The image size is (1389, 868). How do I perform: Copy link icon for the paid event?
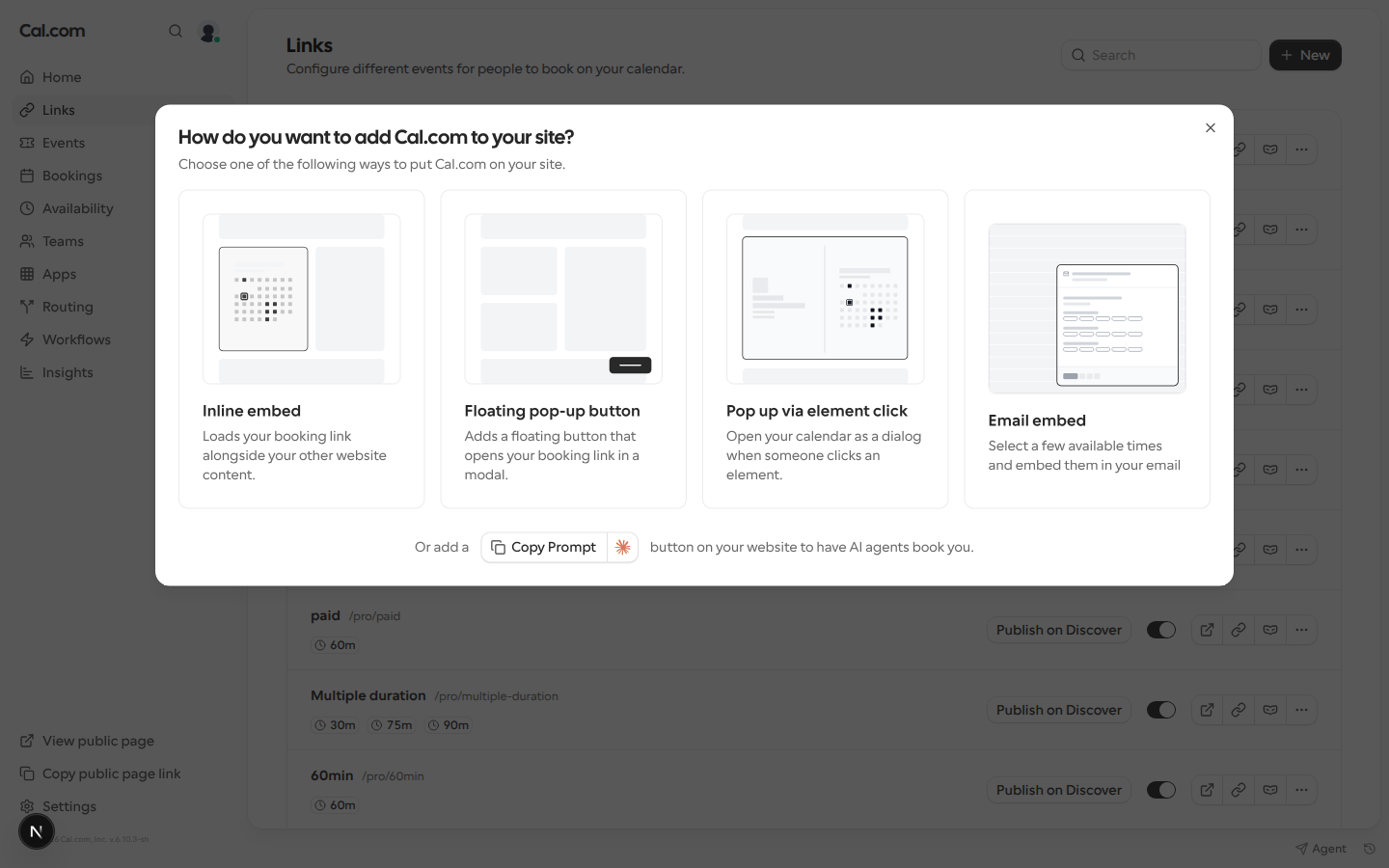[1239, 630]
